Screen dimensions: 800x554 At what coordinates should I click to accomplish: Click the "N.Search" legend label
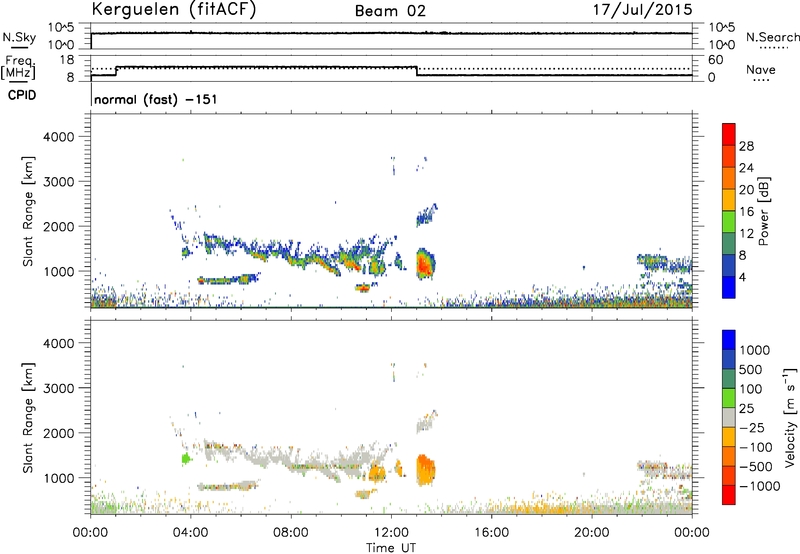click(772, 37)
